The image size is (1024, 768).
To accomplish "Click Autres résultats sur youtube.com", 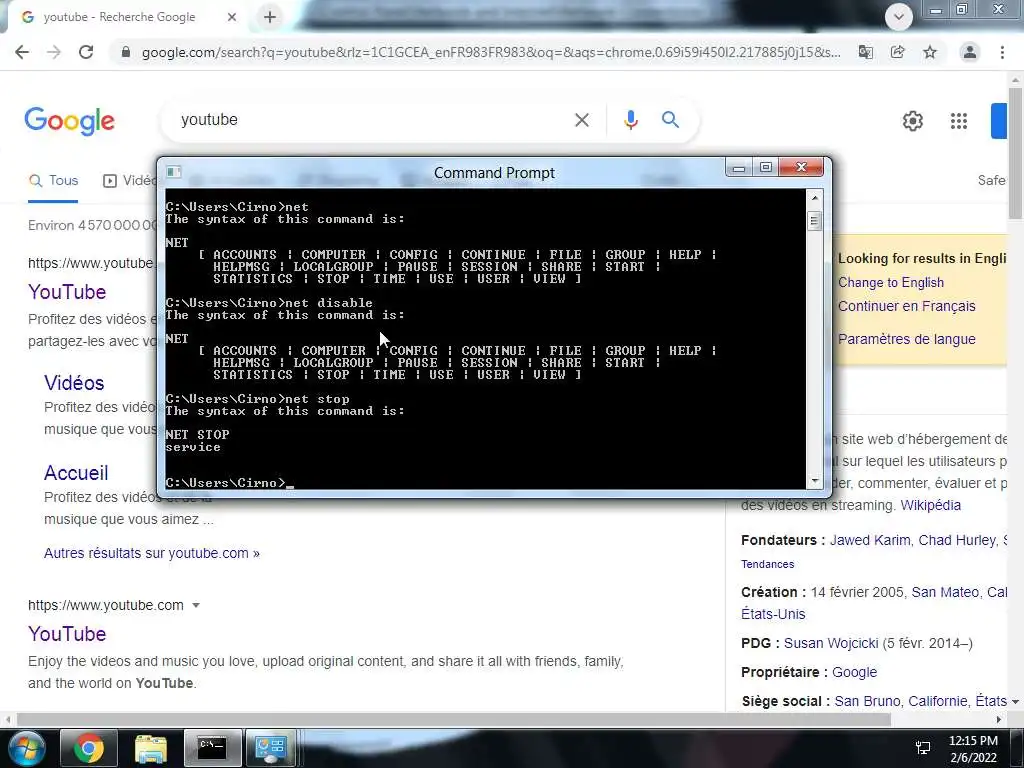I will (x=152, y=553).
